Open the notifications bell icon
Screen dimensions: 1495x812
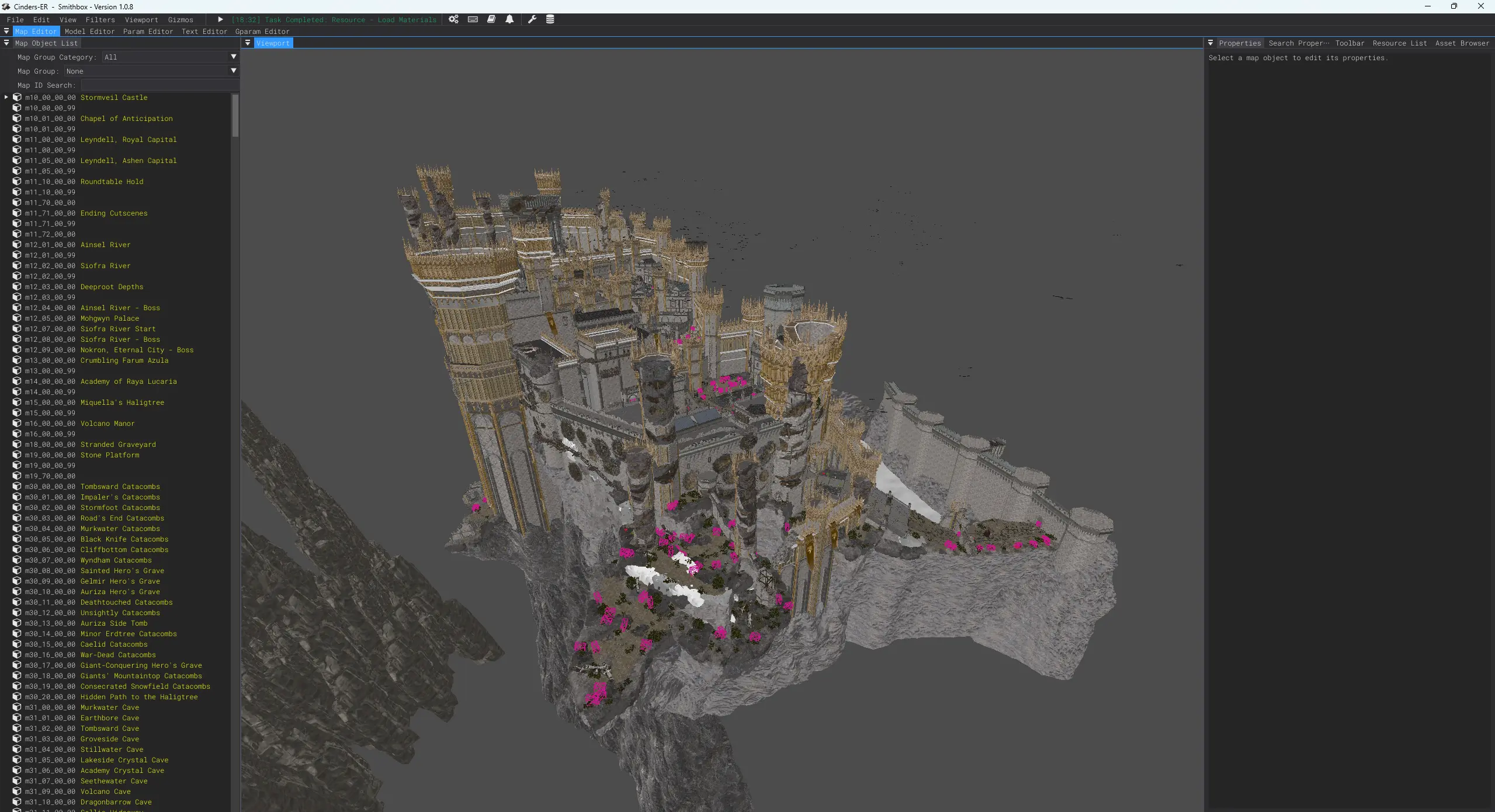(509, 19)
